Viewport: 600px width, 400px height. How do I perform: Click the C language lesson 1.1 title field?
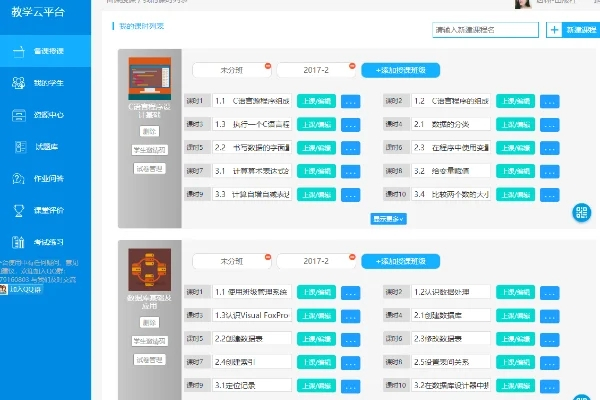(x=252, y=101)
